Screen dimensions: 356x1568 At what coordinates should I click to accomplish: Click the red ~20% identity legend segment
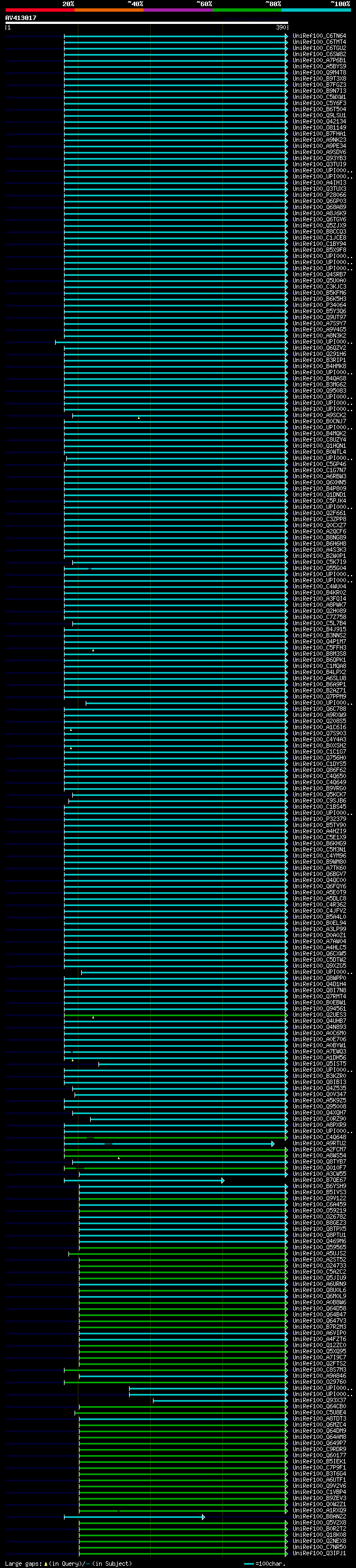tap(40, 10)
